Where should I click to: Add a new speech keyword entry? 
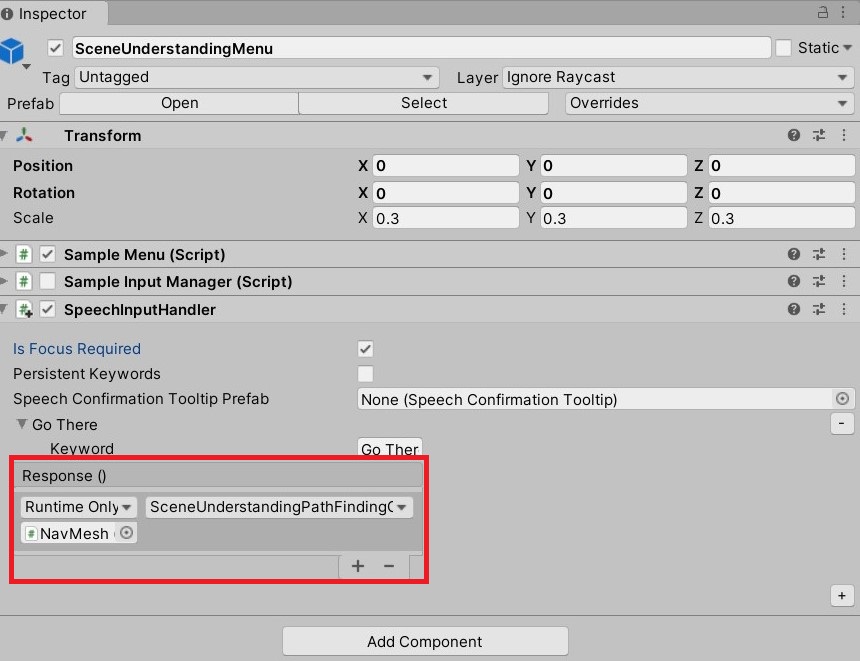point(842,596)
